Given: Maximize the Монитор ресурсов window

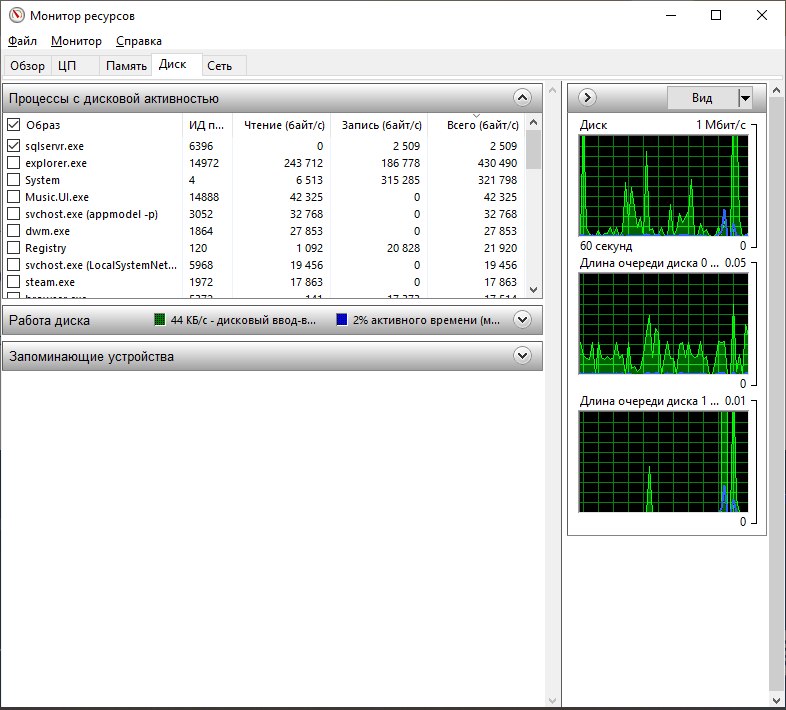Looking at the screenshot, I should (716, 15).
